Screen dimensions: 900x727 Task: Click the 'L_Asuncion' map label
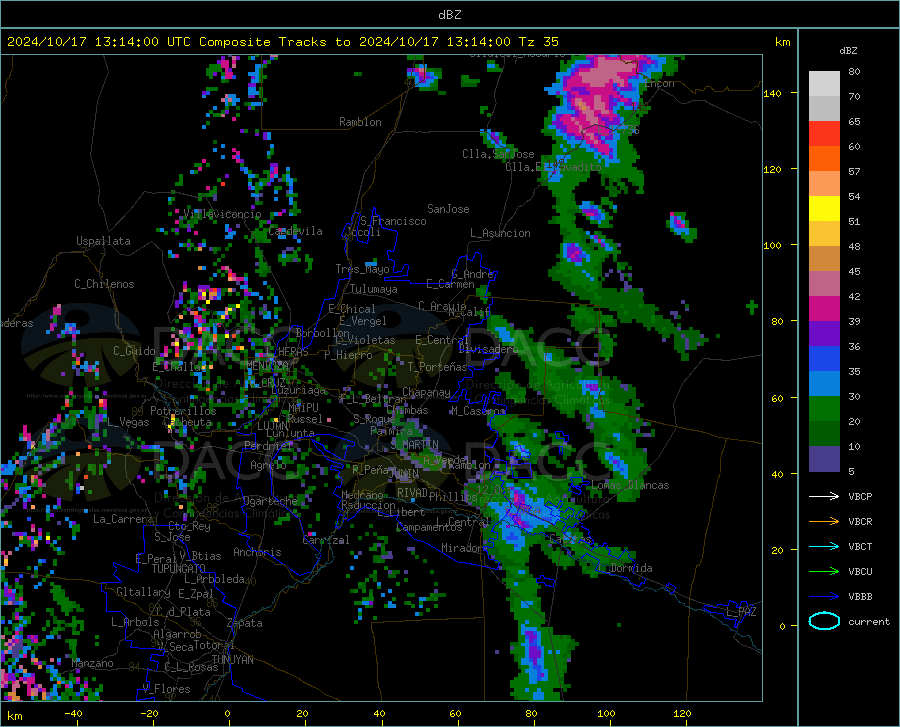point(500,233)
